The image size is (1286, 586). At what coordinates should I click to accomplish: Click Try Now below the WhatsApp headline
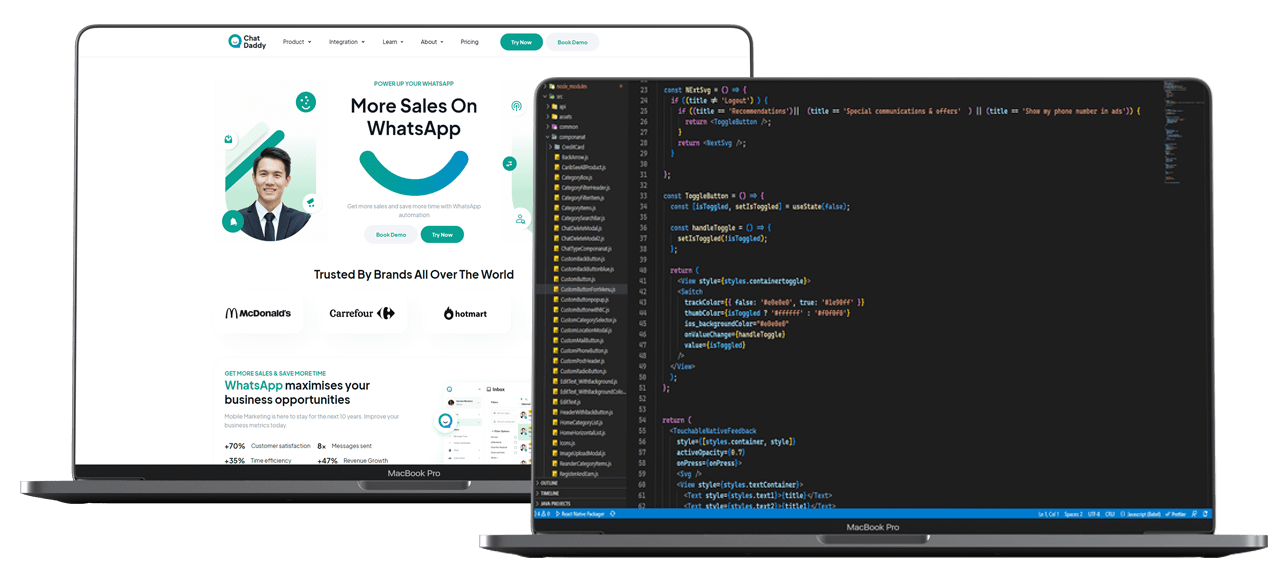click(x=442, y=235)
